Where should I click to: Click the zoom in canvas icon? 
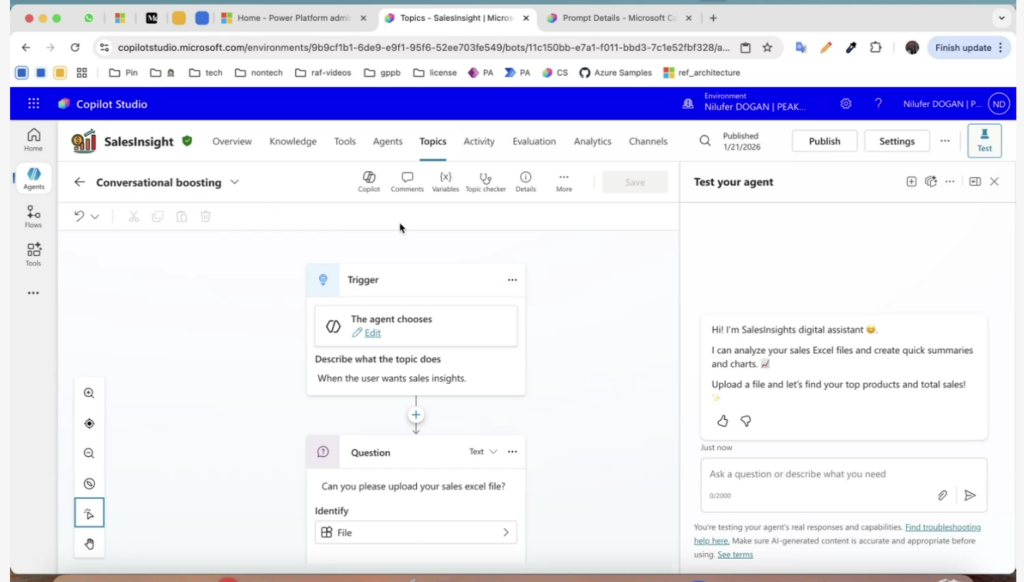[x=89, y=394]
